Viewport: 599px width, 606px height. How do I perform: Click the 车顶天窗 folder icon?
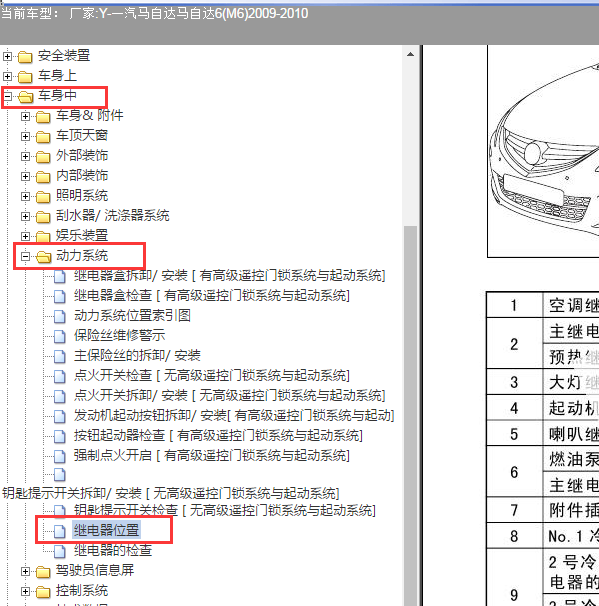point(43,137)
